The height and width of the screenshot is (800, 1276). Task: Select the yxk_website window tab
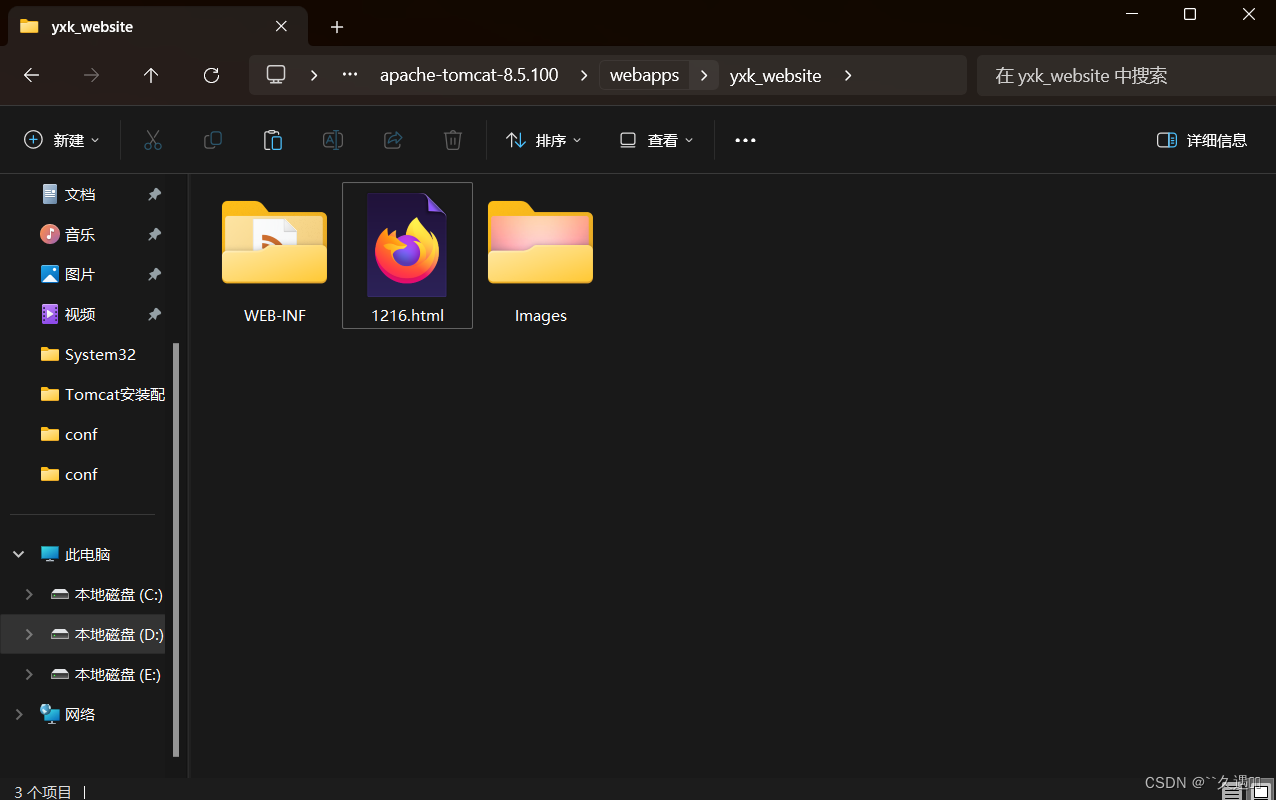156,27
